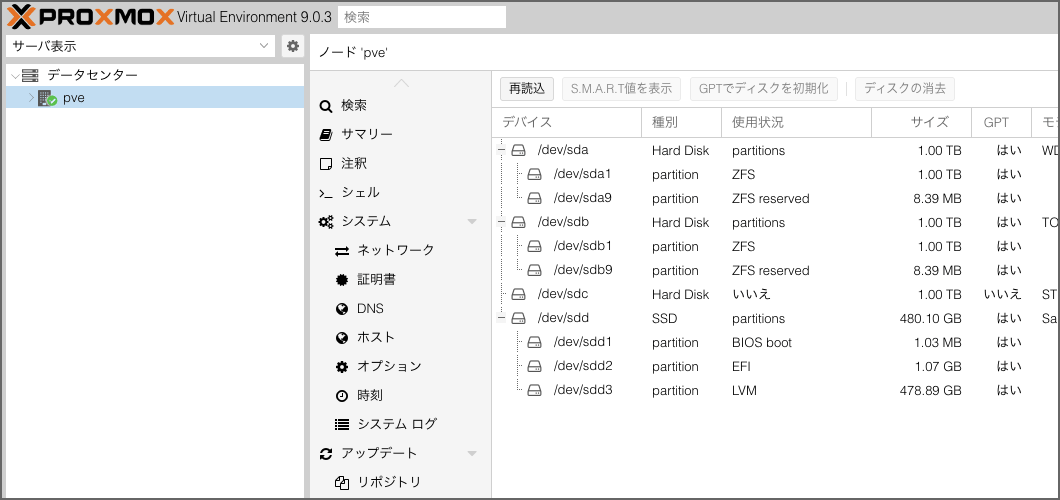Open the サーバ表示 view dropdown
The height and width of the screenshot is (500, 1060).
(140, 46)
